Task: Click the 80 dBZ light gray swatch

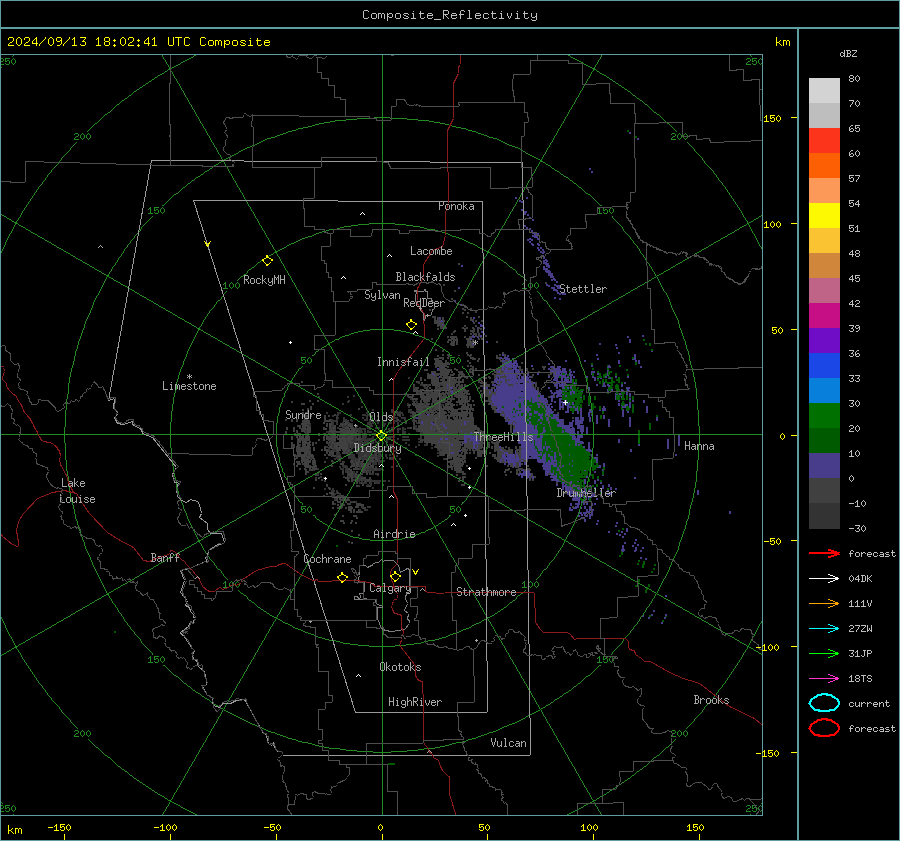Action: tap(824, 91)
